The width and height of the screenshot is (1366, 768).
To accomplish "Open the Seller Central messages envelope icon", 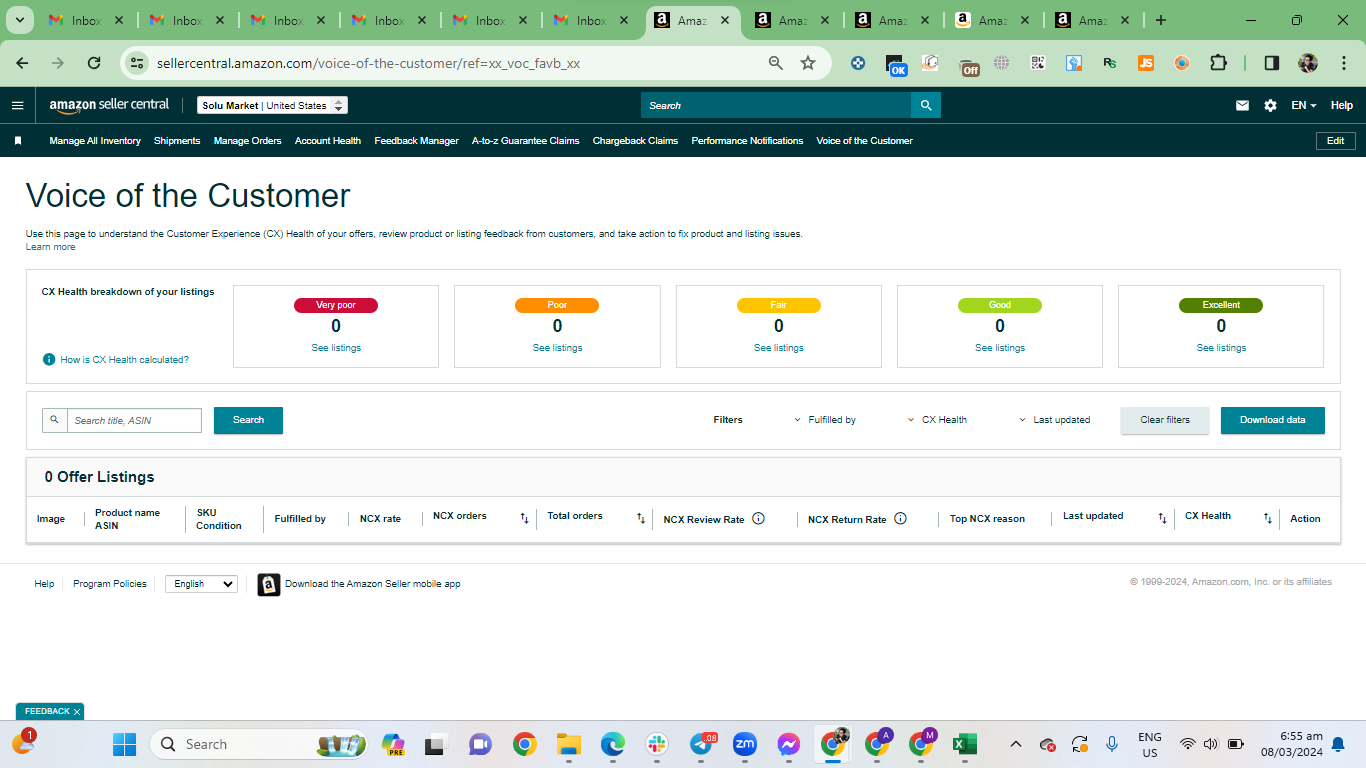I will (1242, 105).
